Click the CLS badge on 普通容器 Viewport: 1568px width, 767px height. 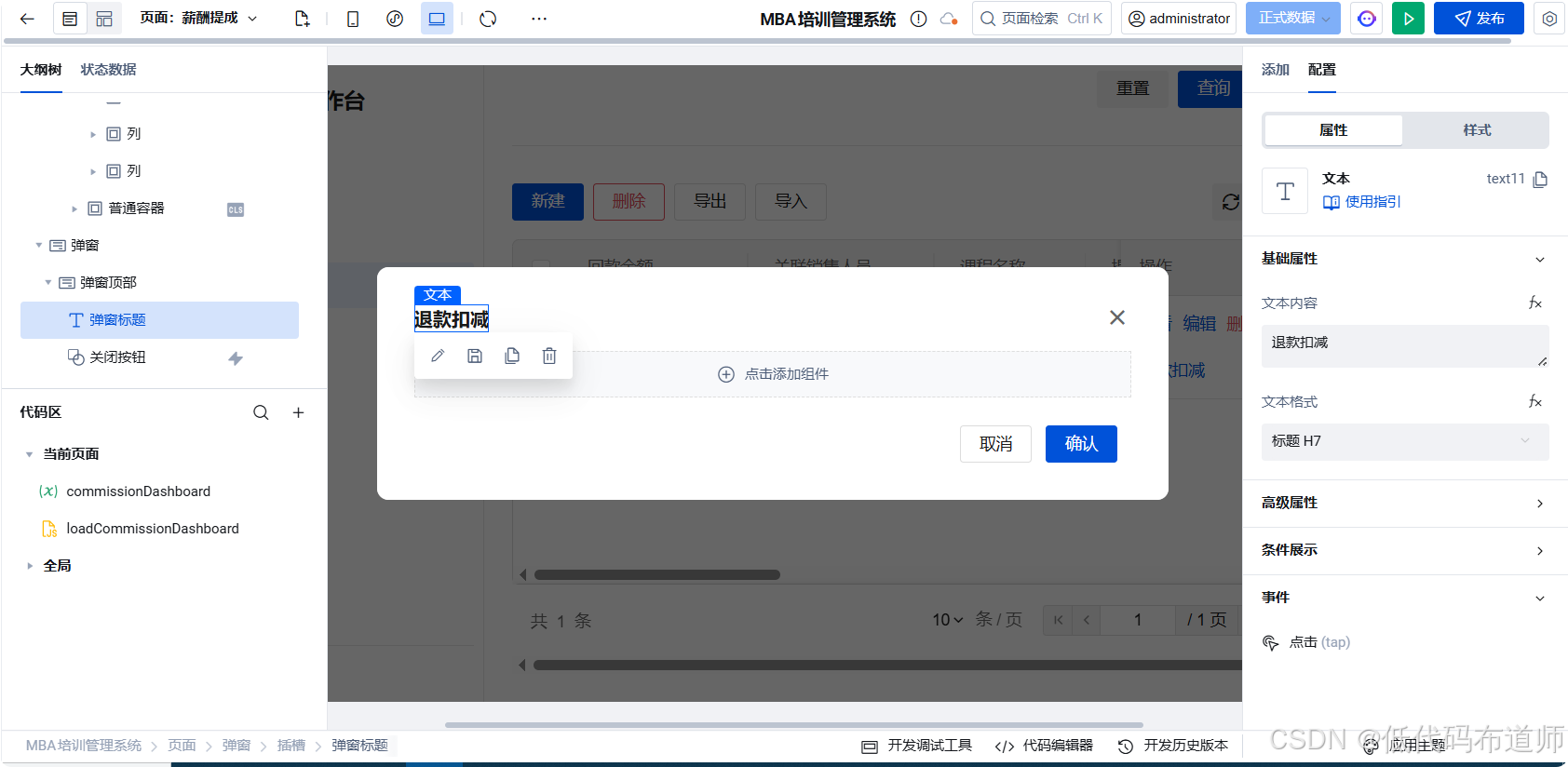coord(236,209)
